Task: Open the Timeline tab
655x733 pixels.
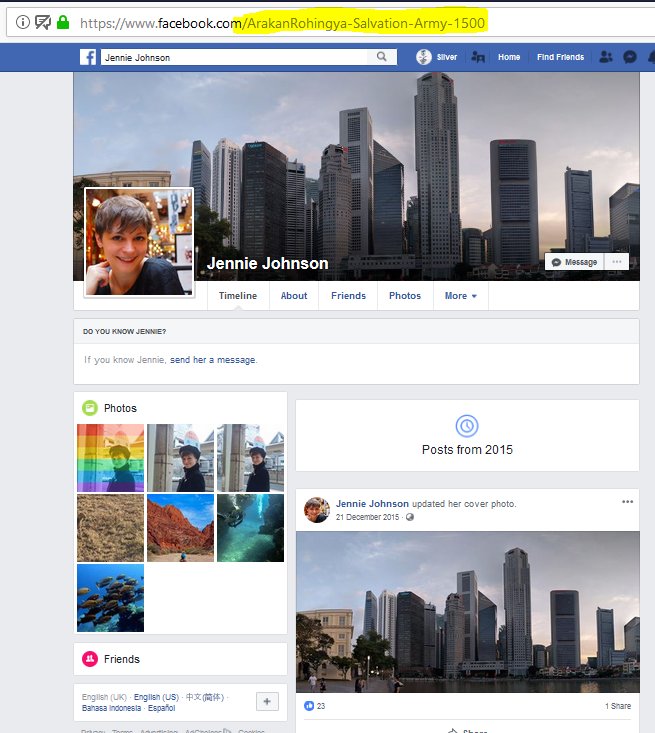Action: (238, 296)
